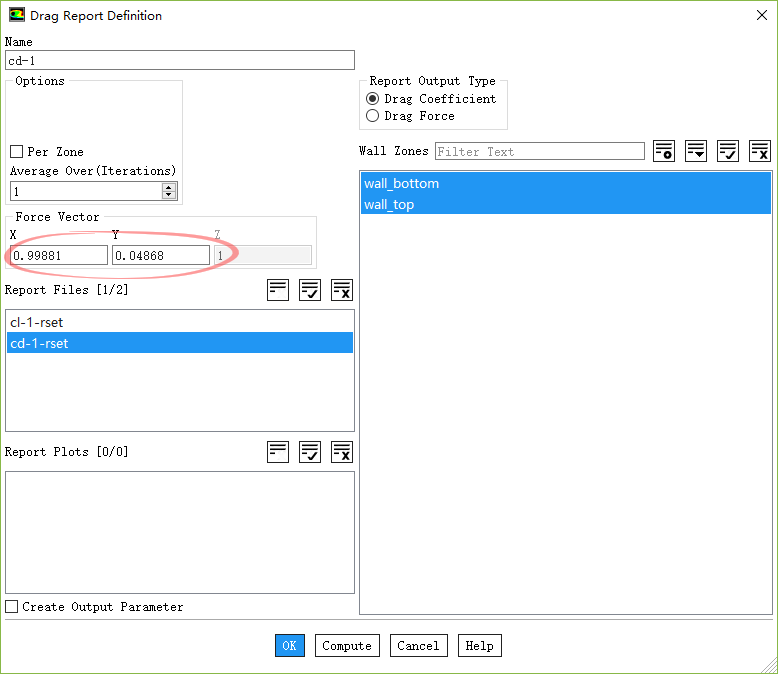Click OK to confirm the drag report

(289, 646)
